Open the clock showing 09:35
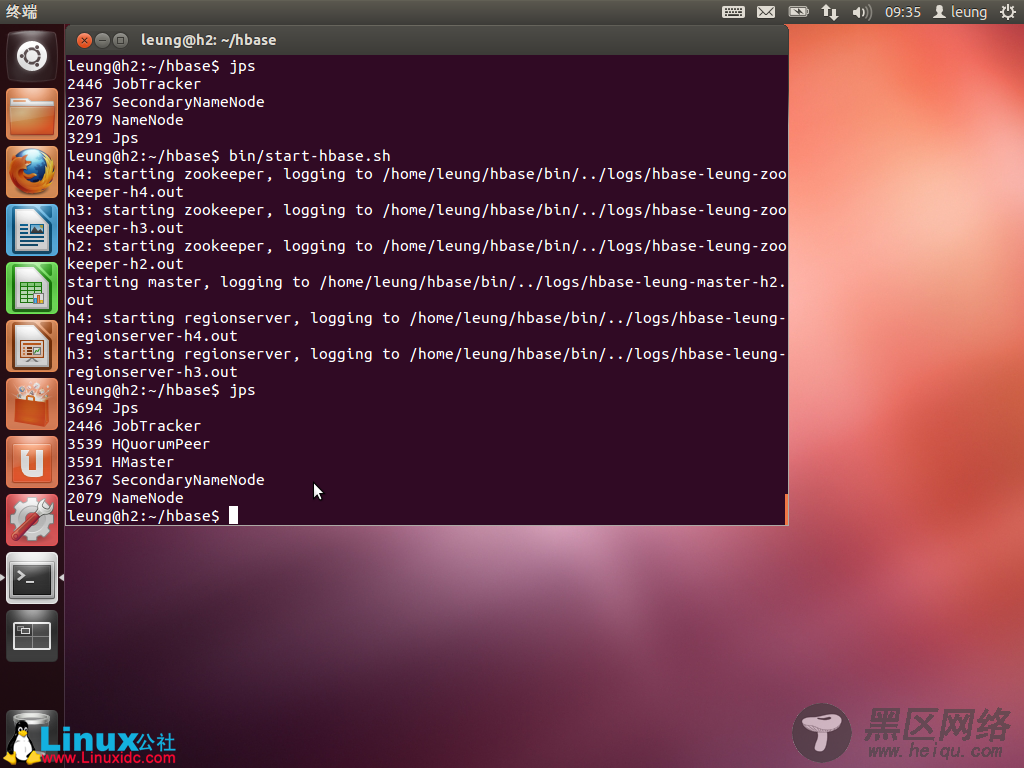This screenshot has width=1024, height=768. tap(903, 12)
